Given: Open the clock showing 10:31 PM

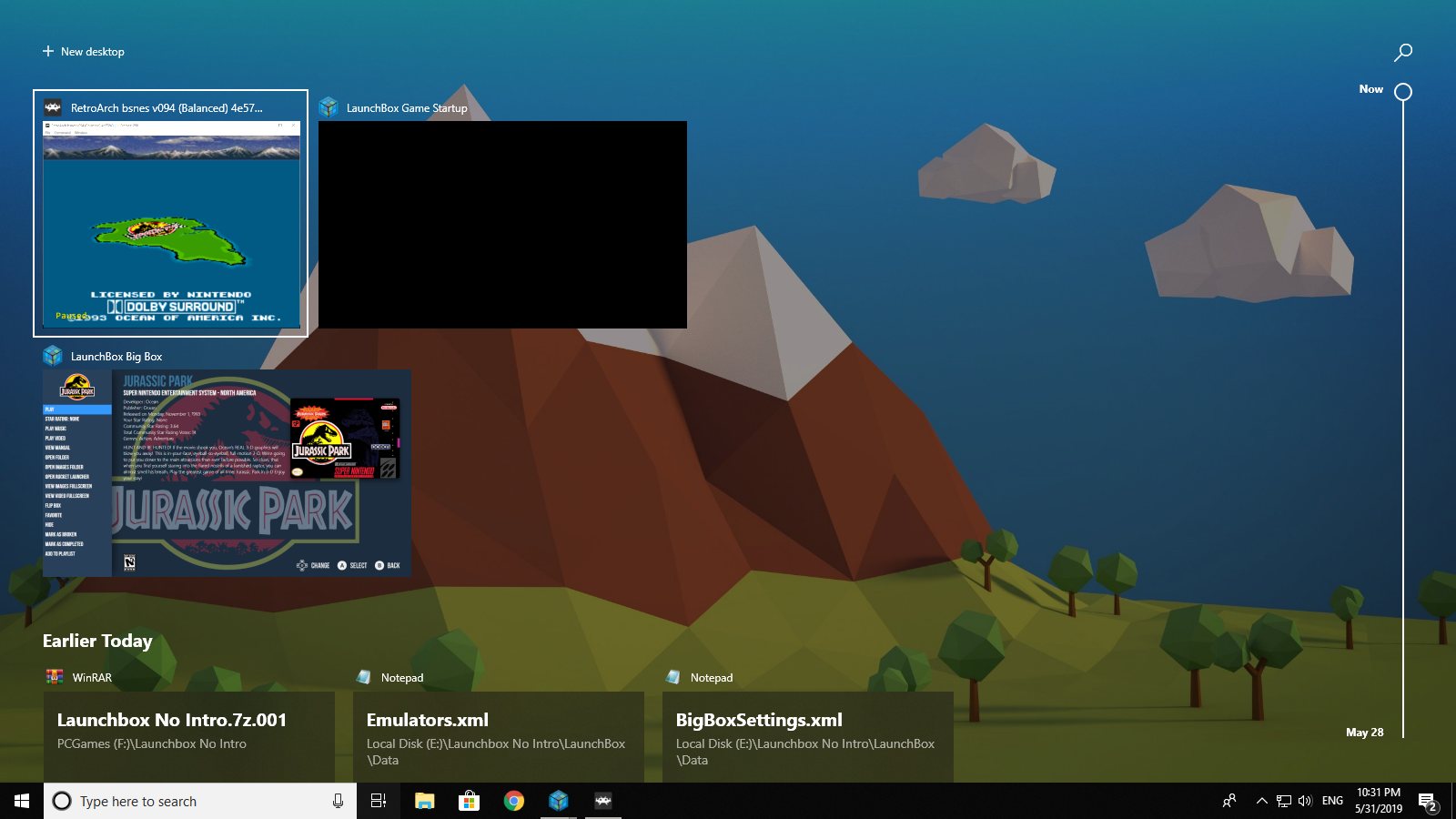Looking at the screenshot, I should (x=1379, y=801).
